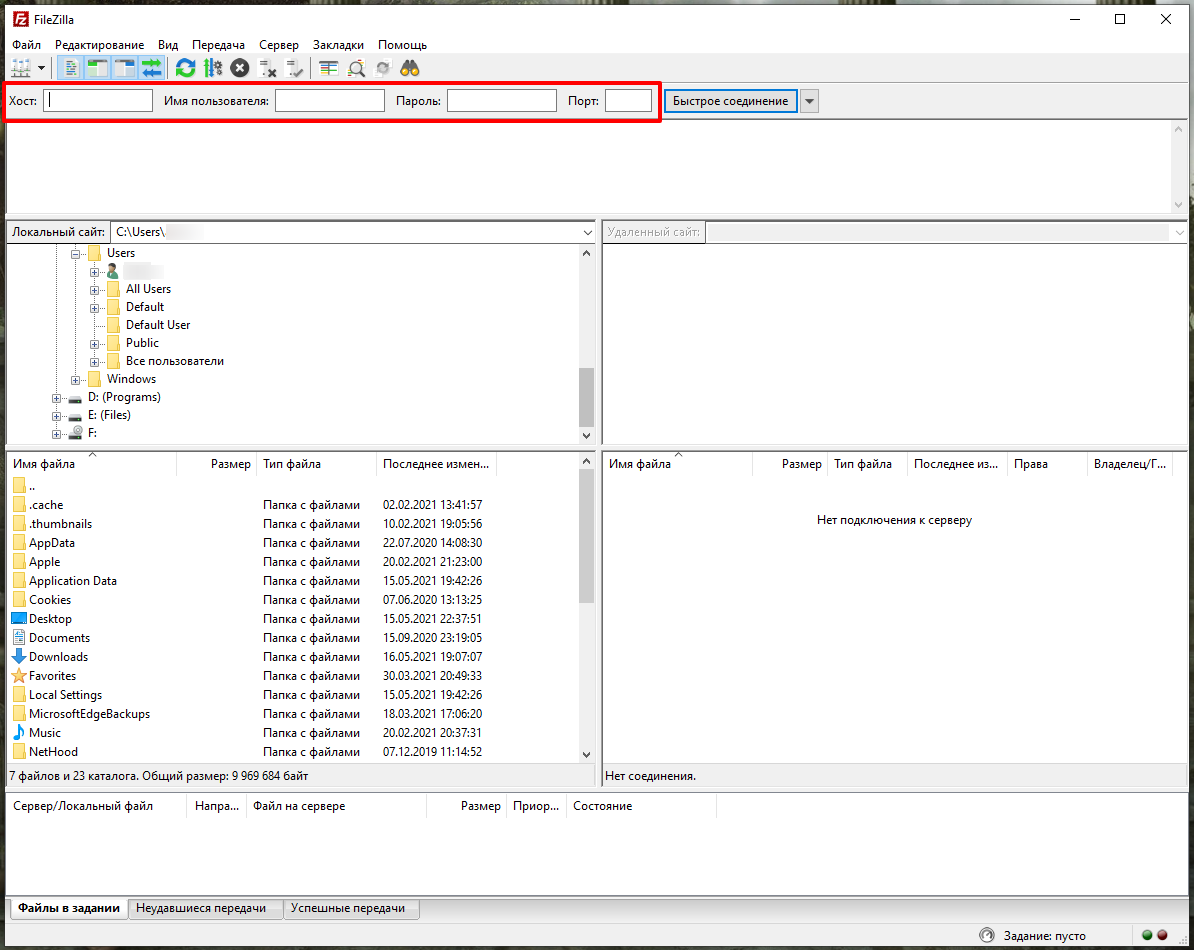The height and width of the screenshot is (950, 1194).
Task: Open the Site Manager icon
Action: (x=21, y=68)
